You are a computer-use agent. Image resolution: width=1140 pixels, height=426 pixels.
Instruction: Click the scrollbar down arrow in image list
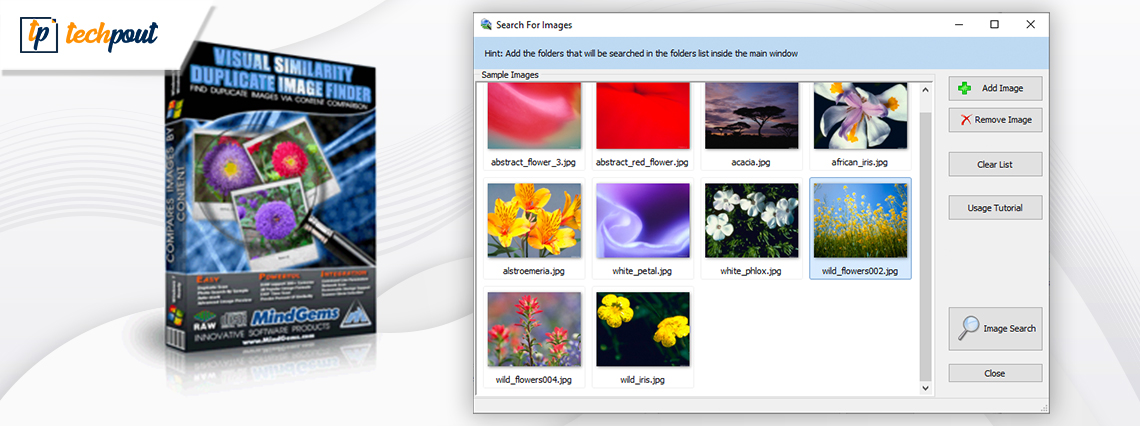925,387
